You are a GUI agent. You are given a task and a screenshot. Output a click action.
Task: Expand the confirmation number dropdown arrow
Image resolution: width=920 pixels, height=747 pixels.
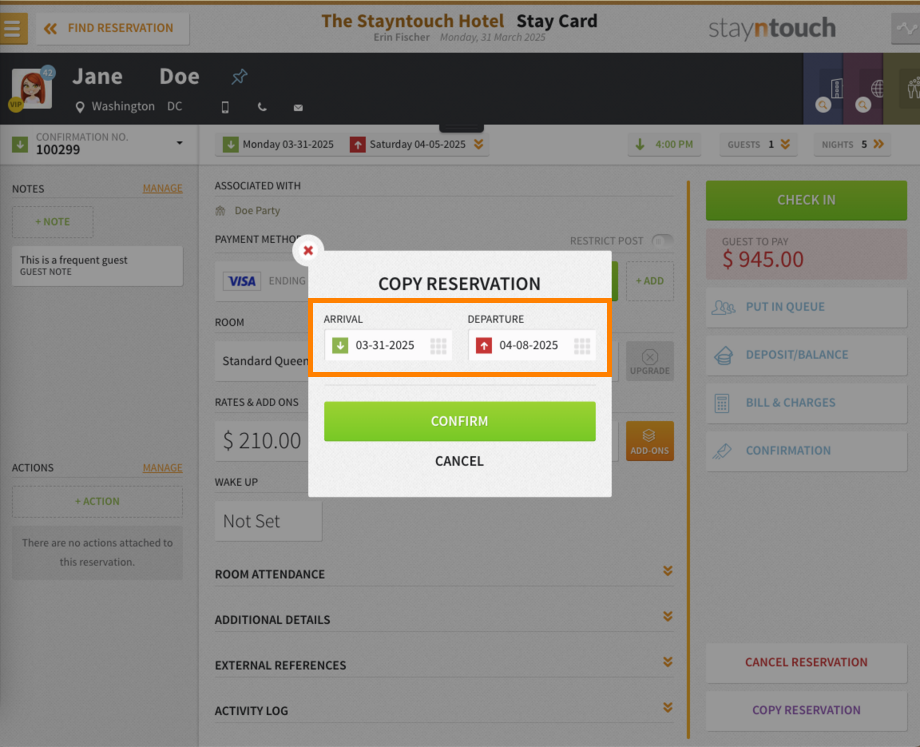coord(180,143)
